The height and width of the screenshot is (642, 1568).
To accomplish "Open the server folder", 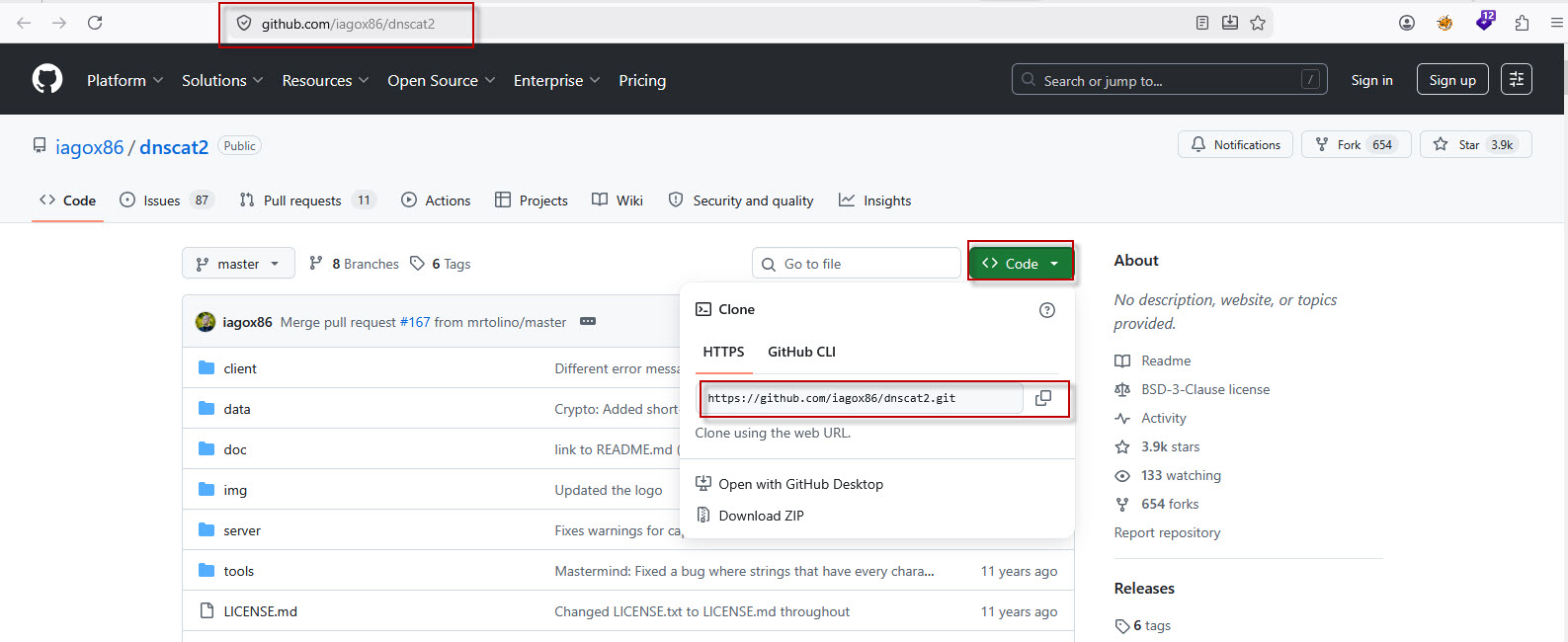I will tap(242, 530).
